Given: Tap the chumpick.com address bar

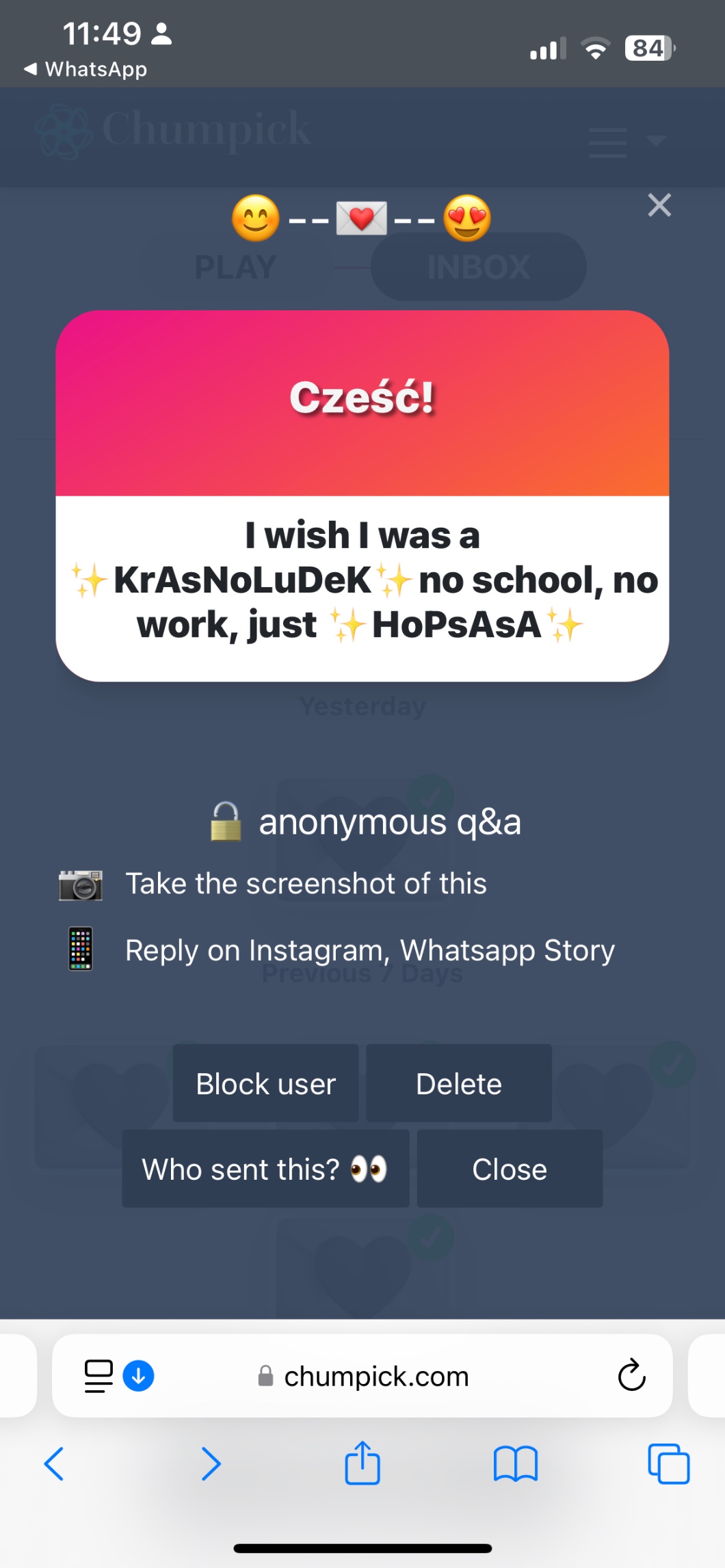Looking at the screenshot, I should click(362, 1376).
